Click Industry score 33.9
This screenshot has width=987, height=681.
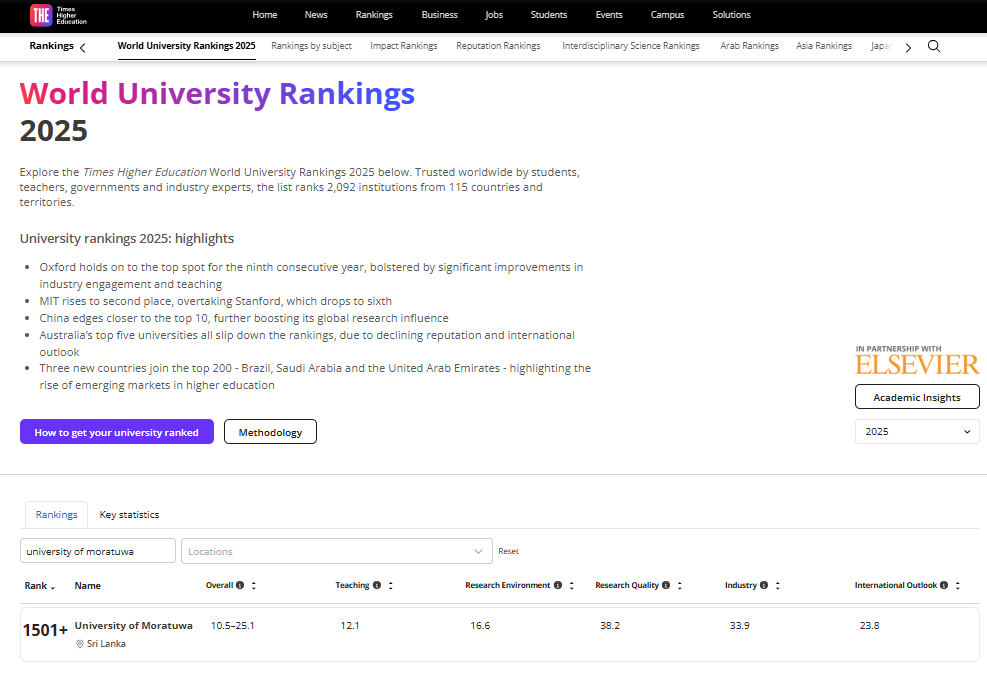[740, 626]
